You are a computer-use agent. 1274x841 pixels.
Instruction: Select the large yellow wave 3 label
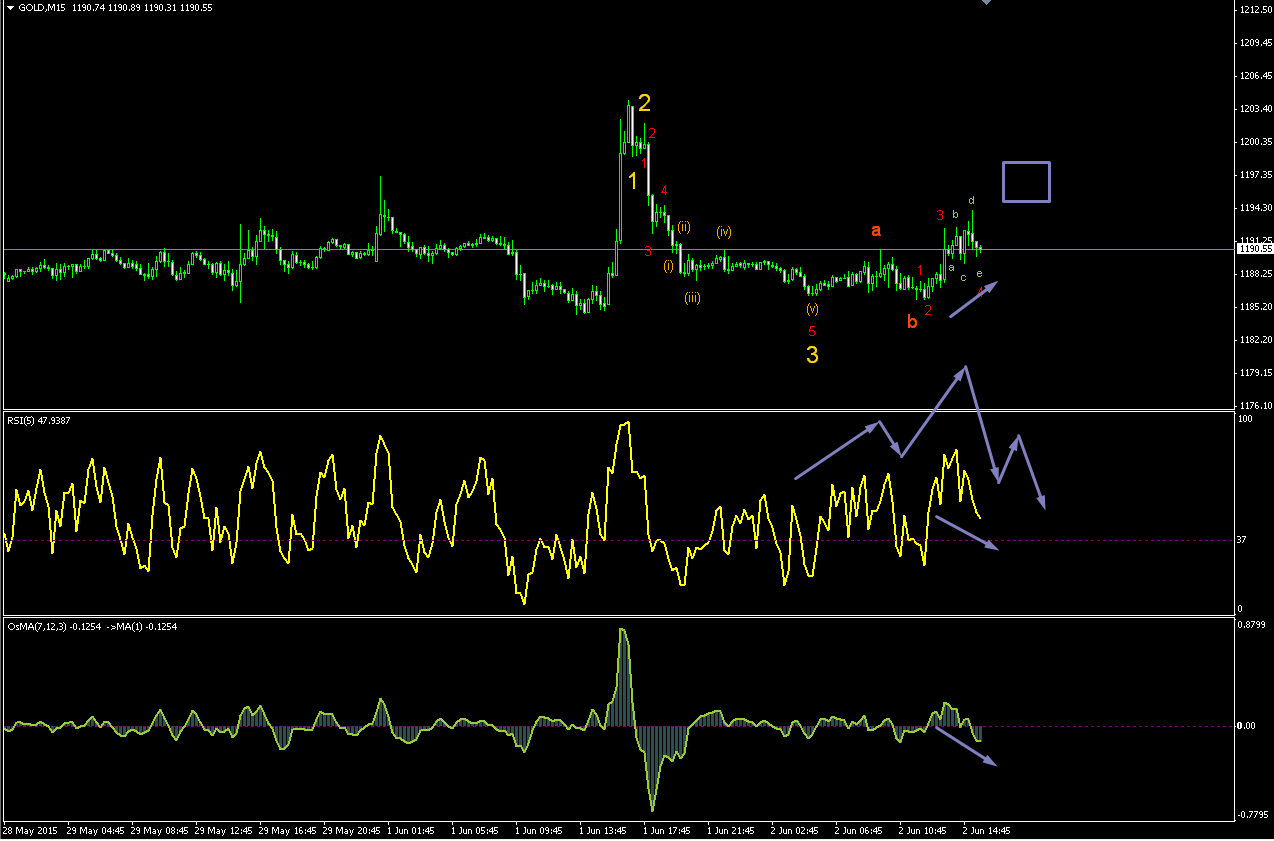tap(812, 355)
